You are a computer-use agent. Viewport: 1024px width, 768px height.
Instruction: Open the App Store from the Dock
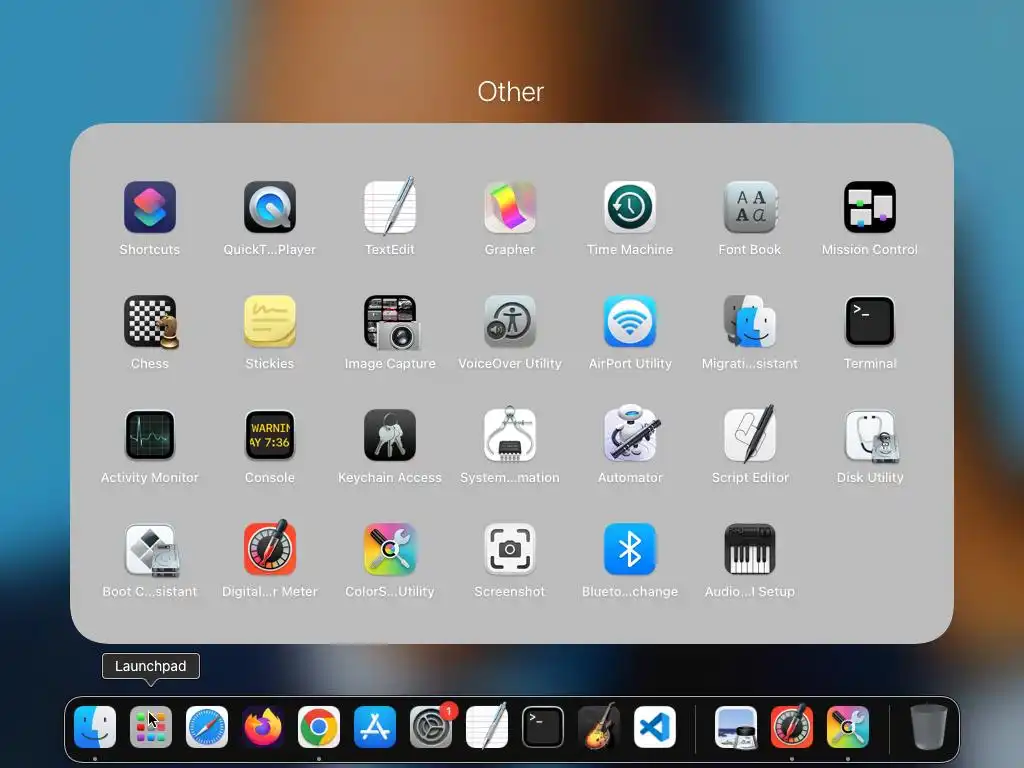(375, 727)
